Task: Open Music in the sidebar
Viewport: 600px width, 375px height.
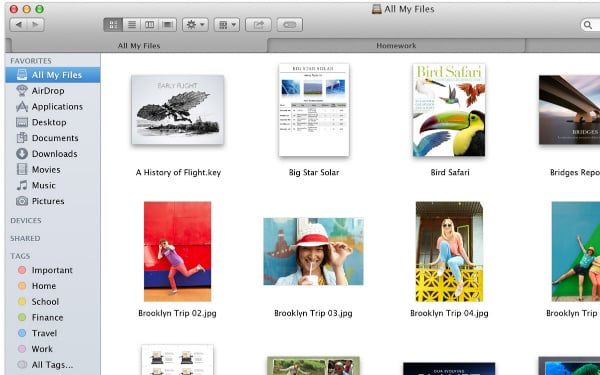Action: click(53, 185)
